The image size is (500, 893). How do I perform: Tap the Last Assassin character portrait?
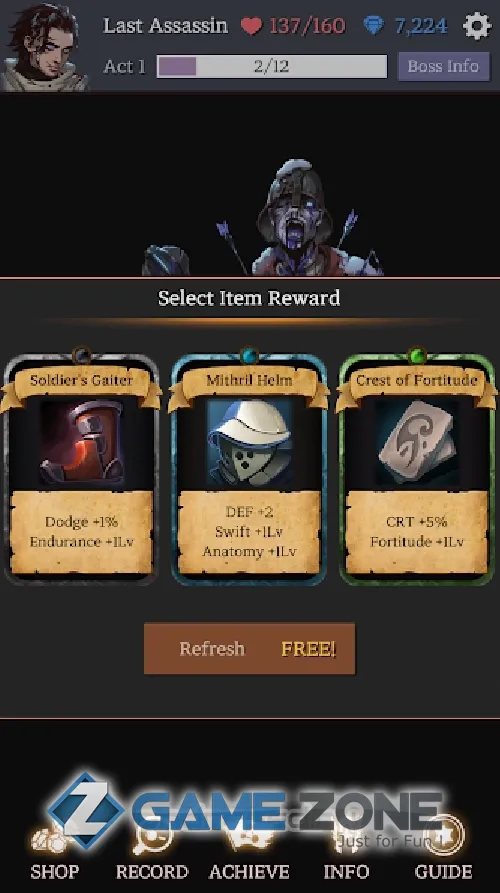click(x=44, y=47)
